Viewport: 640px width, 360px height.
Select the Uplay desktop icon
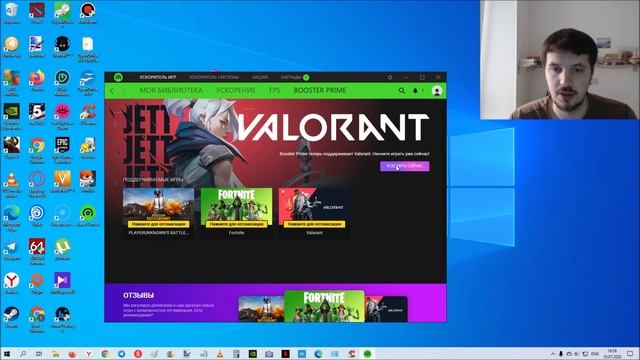point(37,216)
